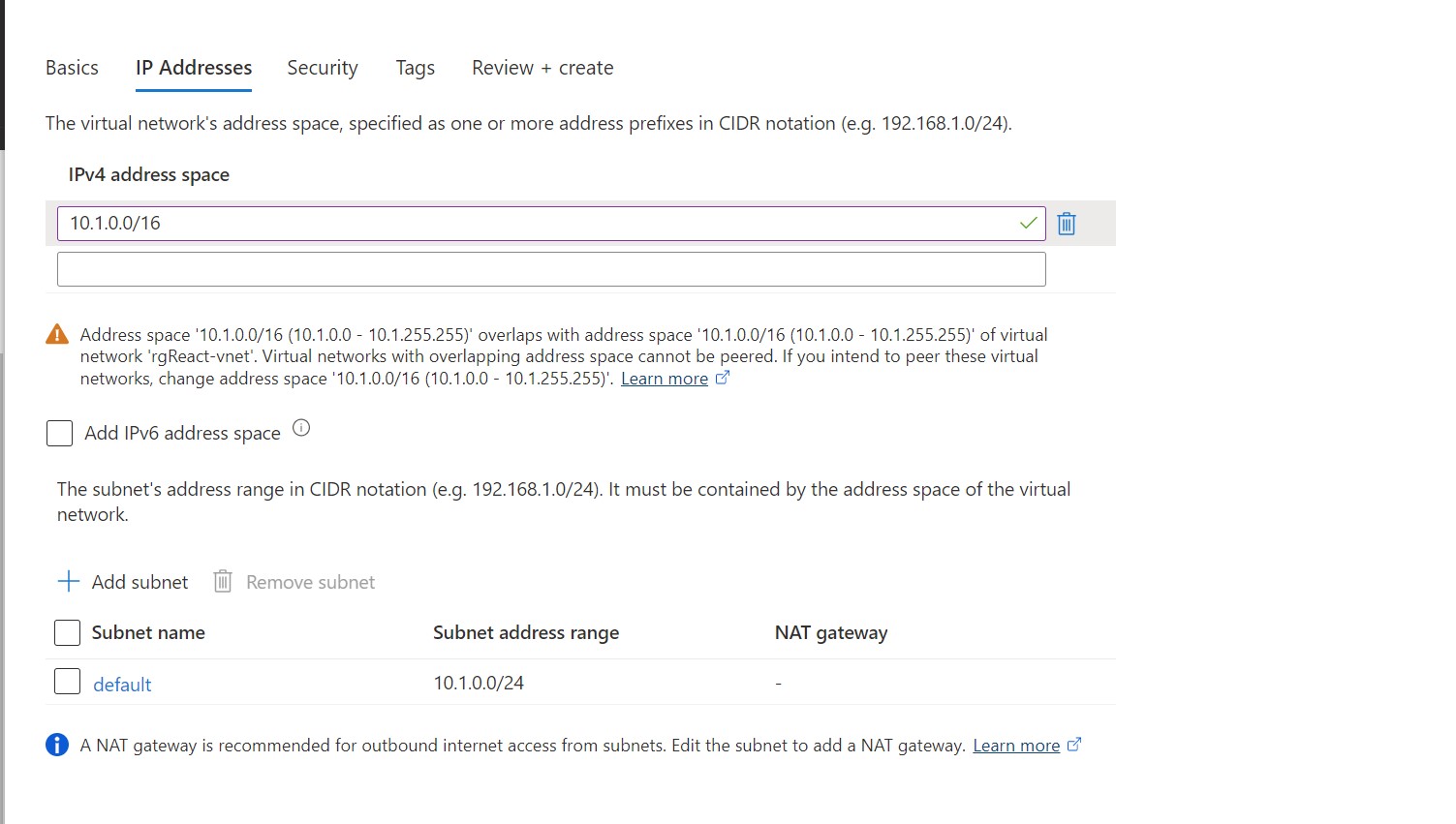This screenshot has height=824, width=1456.
Task: Open the Security tab
Action: click(x=323, y=68)
